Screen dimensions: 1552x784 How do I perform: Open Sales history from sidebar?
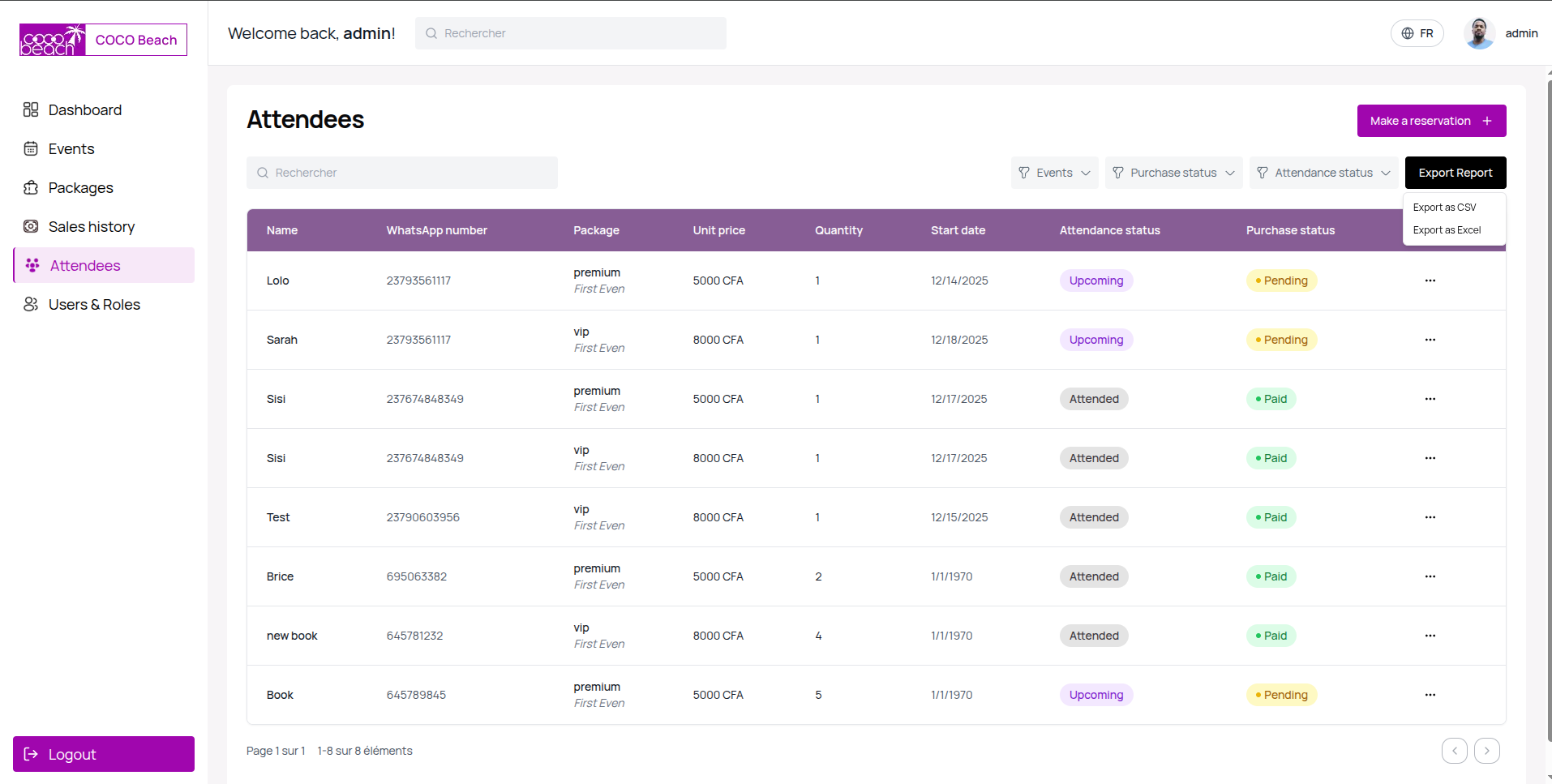coord(91,227)
